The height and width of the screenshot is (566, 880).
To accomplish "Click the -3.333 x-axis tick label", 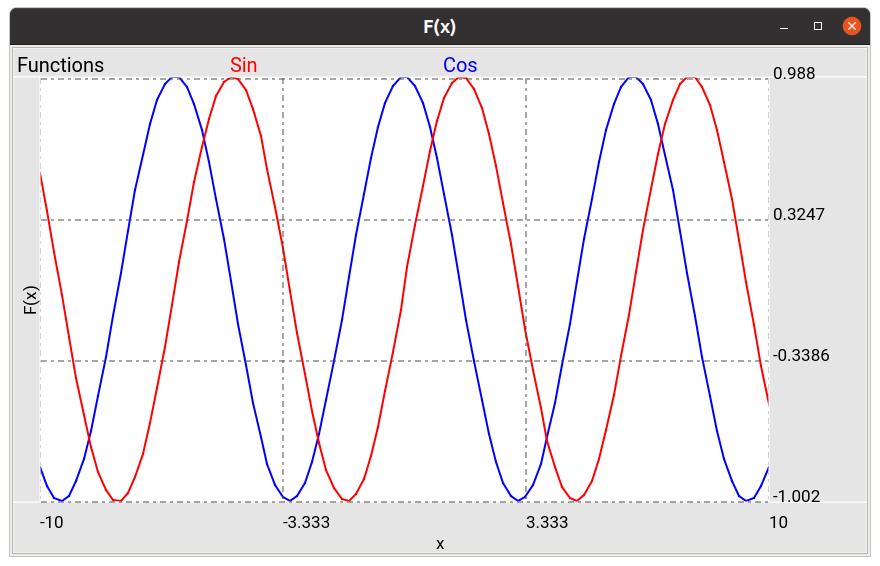I will 306,522.
